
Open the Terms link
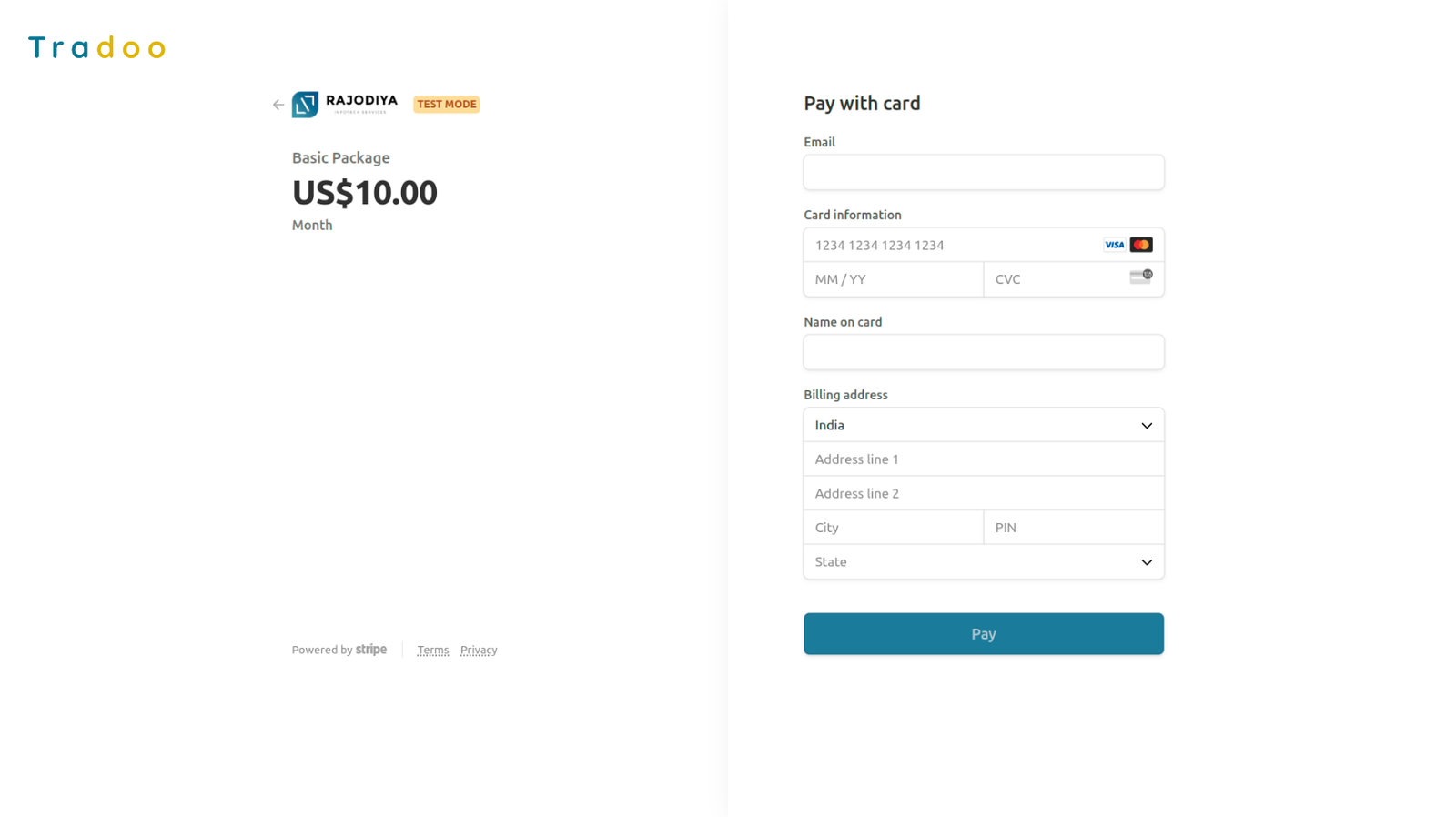pyautogui.click(x=433, y=651)
